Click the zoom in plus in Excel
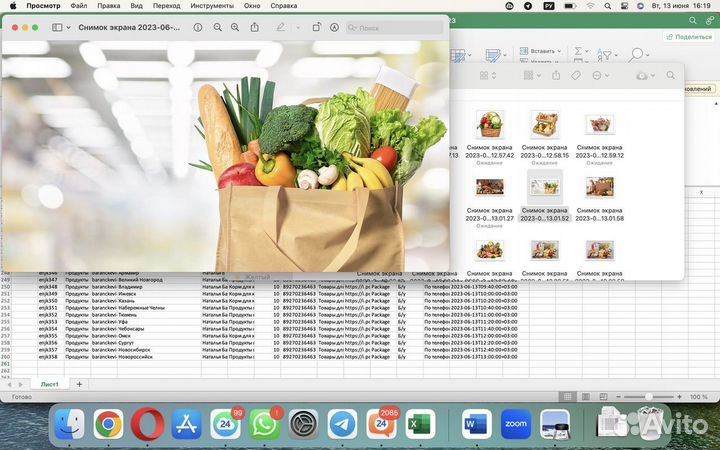720x450 pixels. [x=679, y=397]
